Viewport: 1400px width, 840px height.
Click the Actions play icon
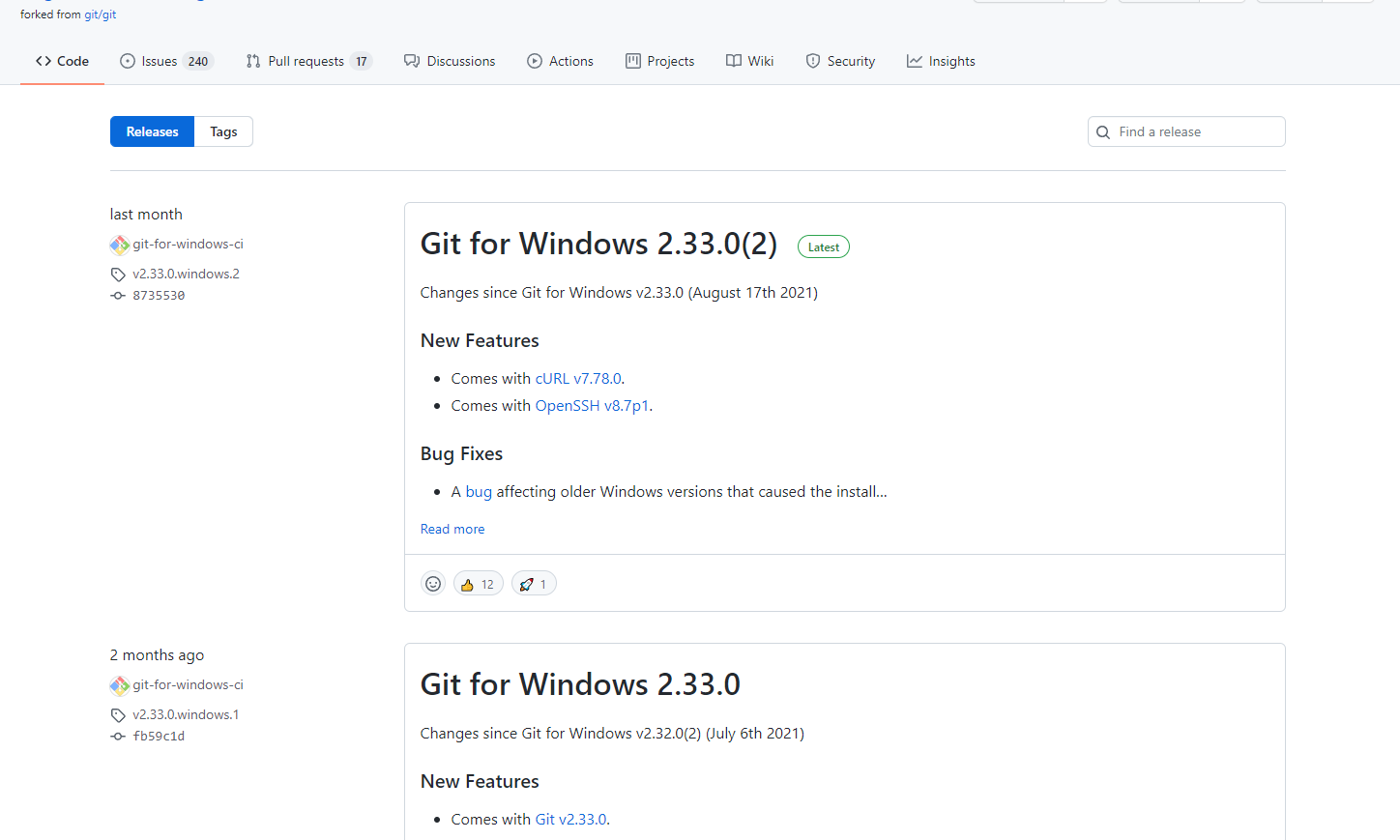click(x=535, y=61)
